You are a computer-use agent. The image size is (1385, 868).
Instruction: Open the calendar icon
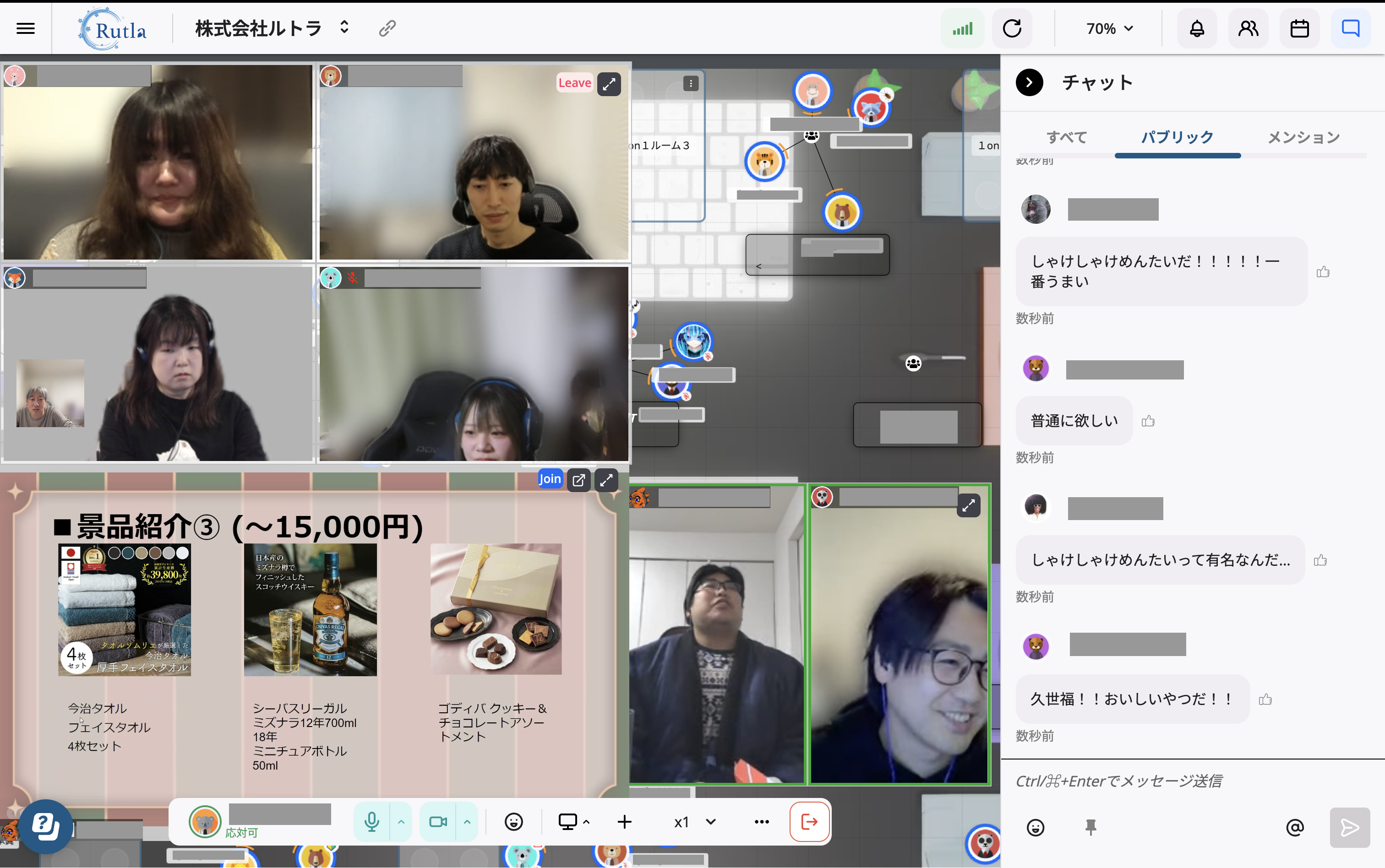coord(1299,28)
